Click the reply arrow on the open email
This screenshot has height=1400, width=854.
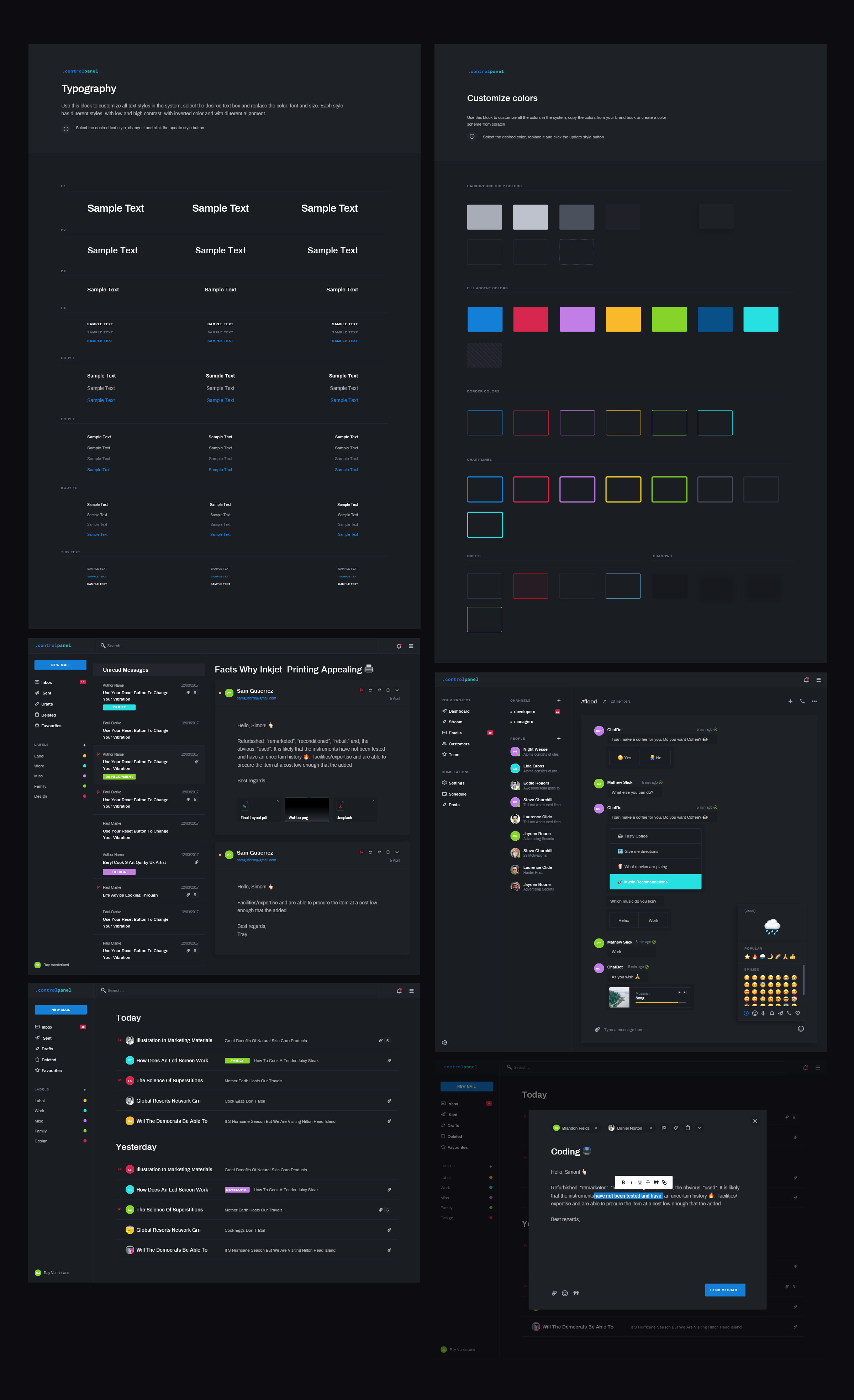click(371, 689)
